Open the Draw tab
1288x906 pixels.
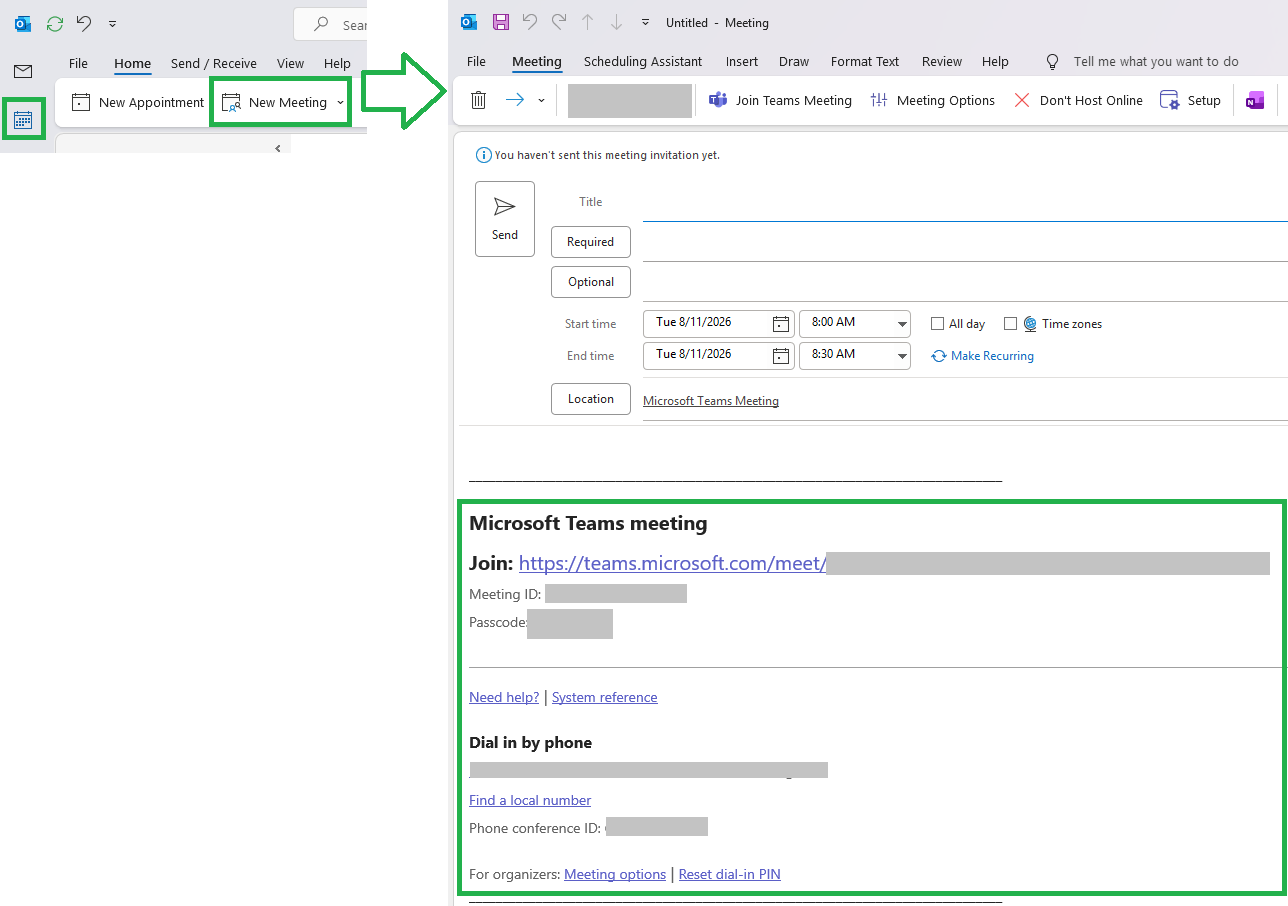coord(794,61)
